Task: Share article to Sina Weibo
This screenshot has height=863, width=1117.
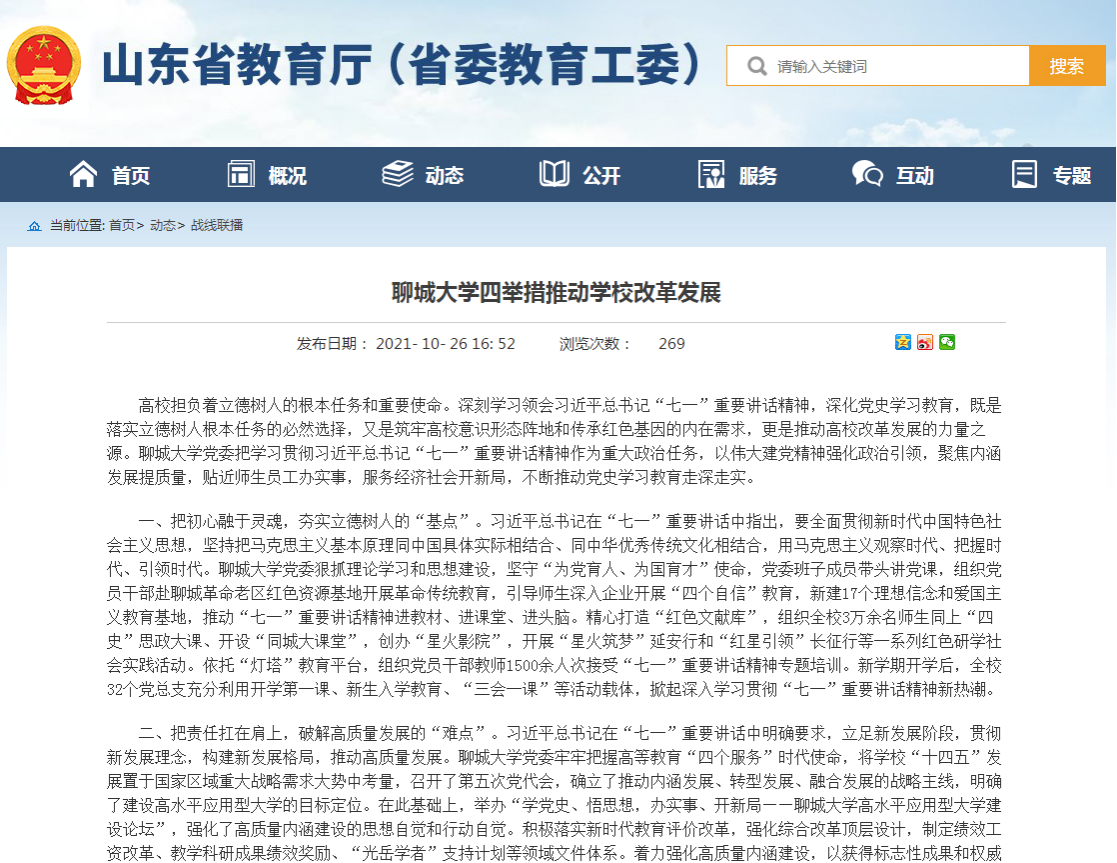Action: click(x=925, y=342)
